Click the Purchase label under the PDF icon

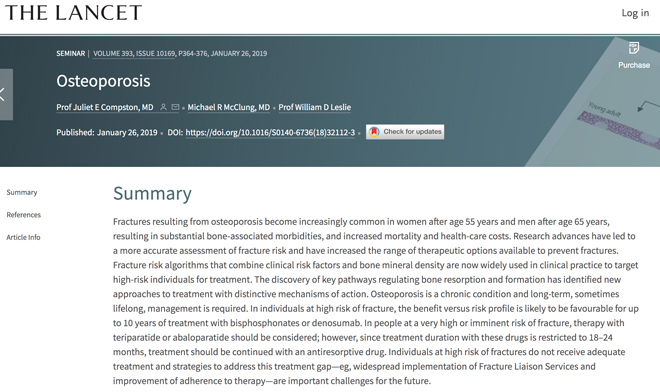(634, 65)
